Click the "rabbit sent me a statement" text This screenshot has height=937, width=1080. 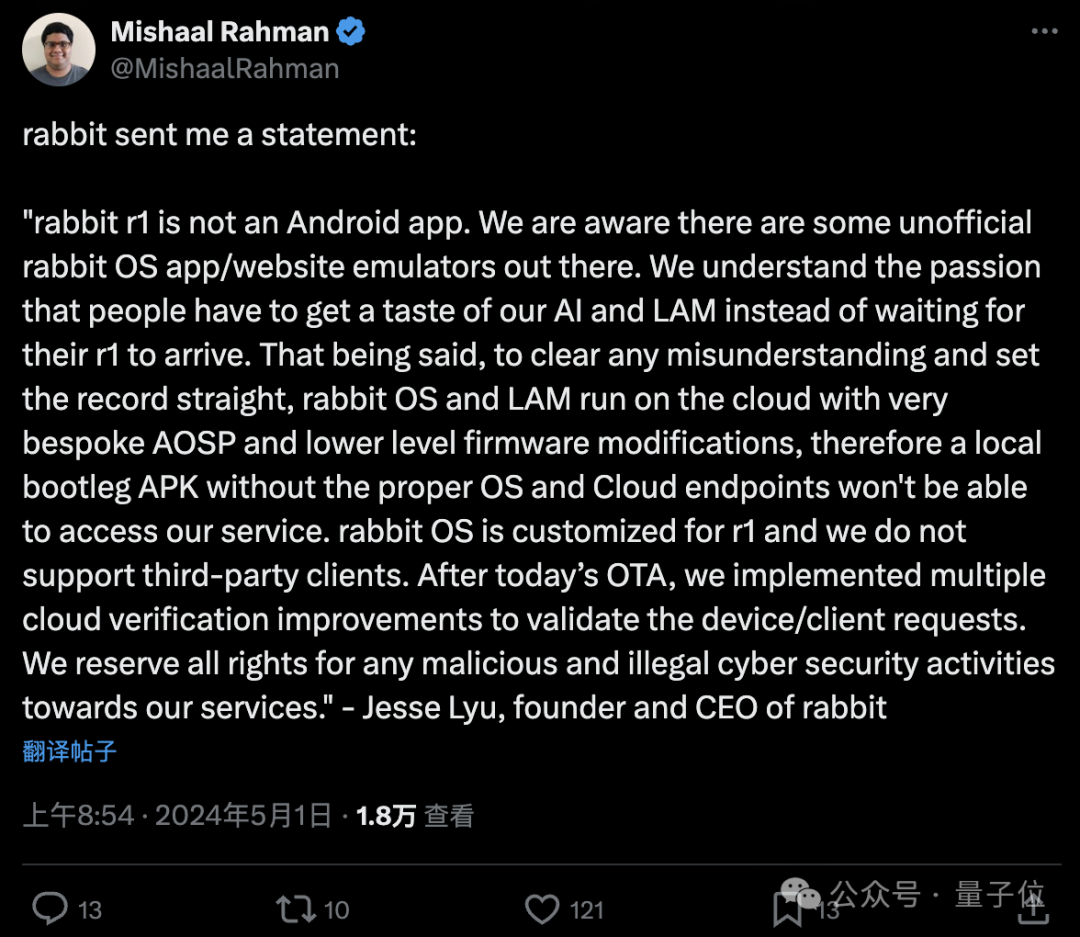219,134
